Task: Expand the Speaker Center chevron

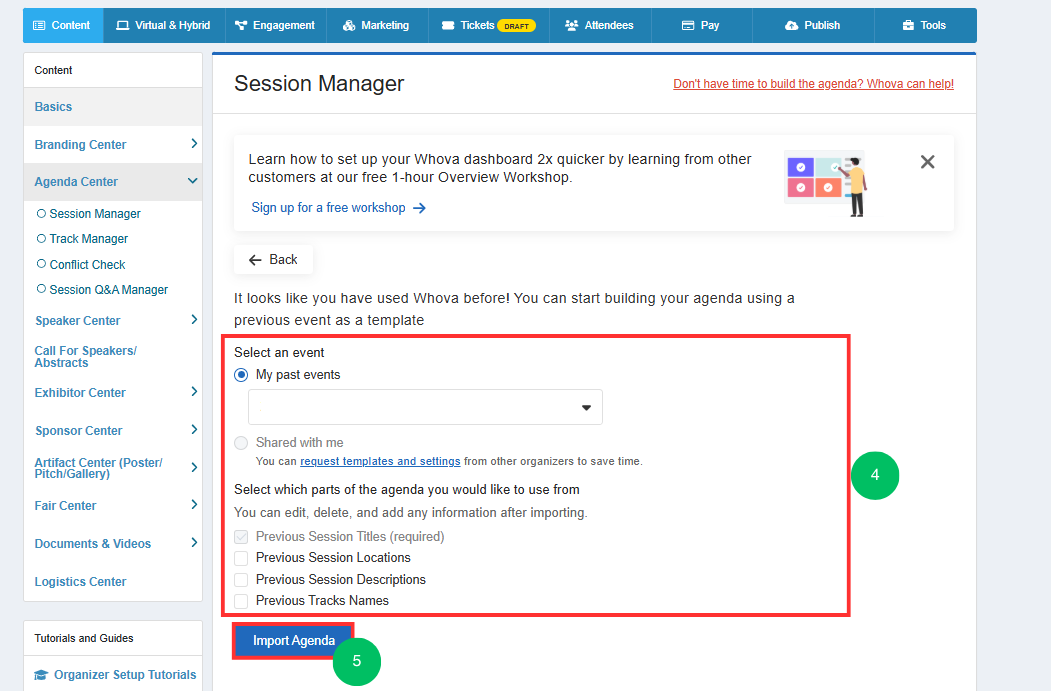Action: [194, 320]
